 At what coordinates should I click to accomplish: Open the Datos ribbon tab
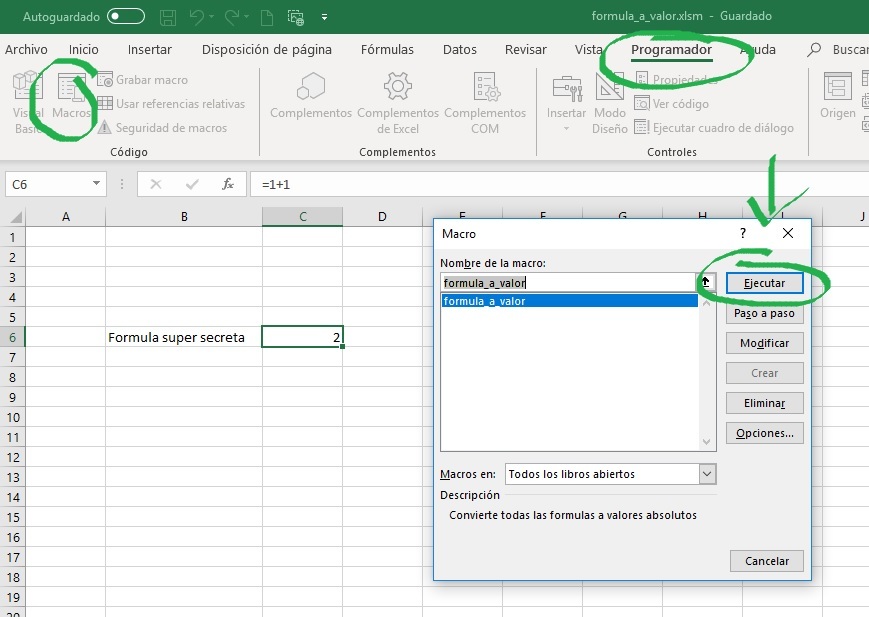pyautogui.click(x=459, y=50)
